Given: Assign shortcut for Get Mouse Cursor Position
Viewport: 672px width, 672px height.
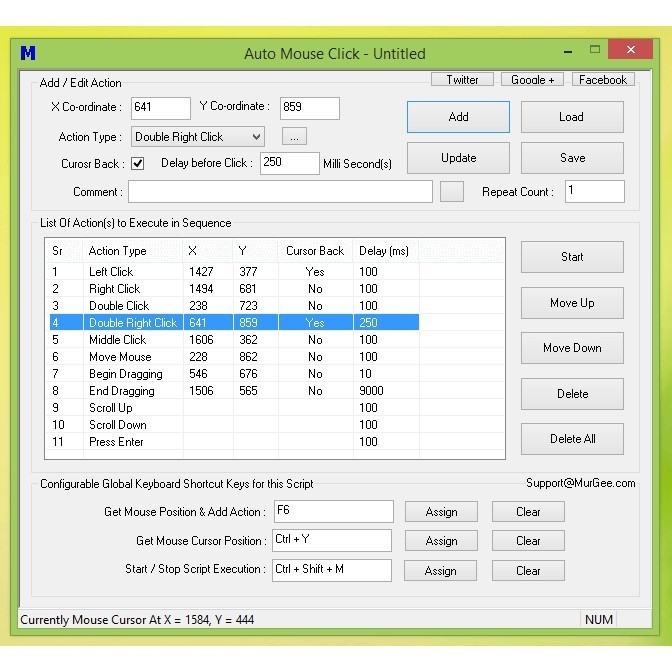Looking at the screenshot, I should tap(441, 541).
